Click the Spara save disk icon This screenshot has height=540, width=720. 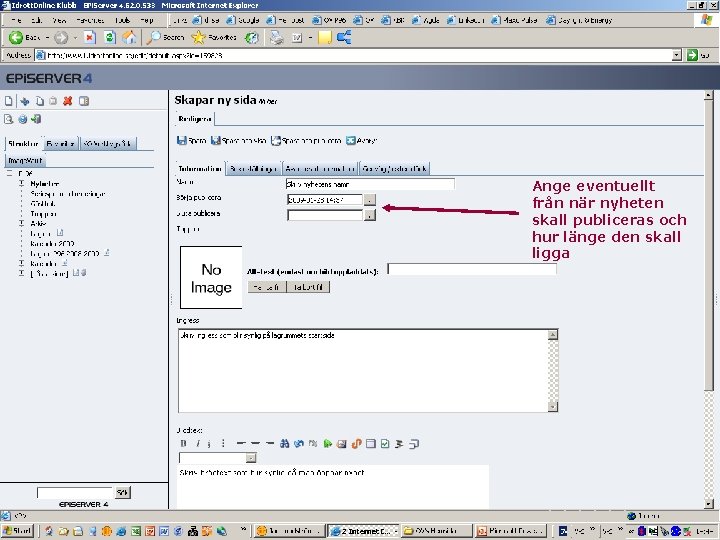(181, 141)
